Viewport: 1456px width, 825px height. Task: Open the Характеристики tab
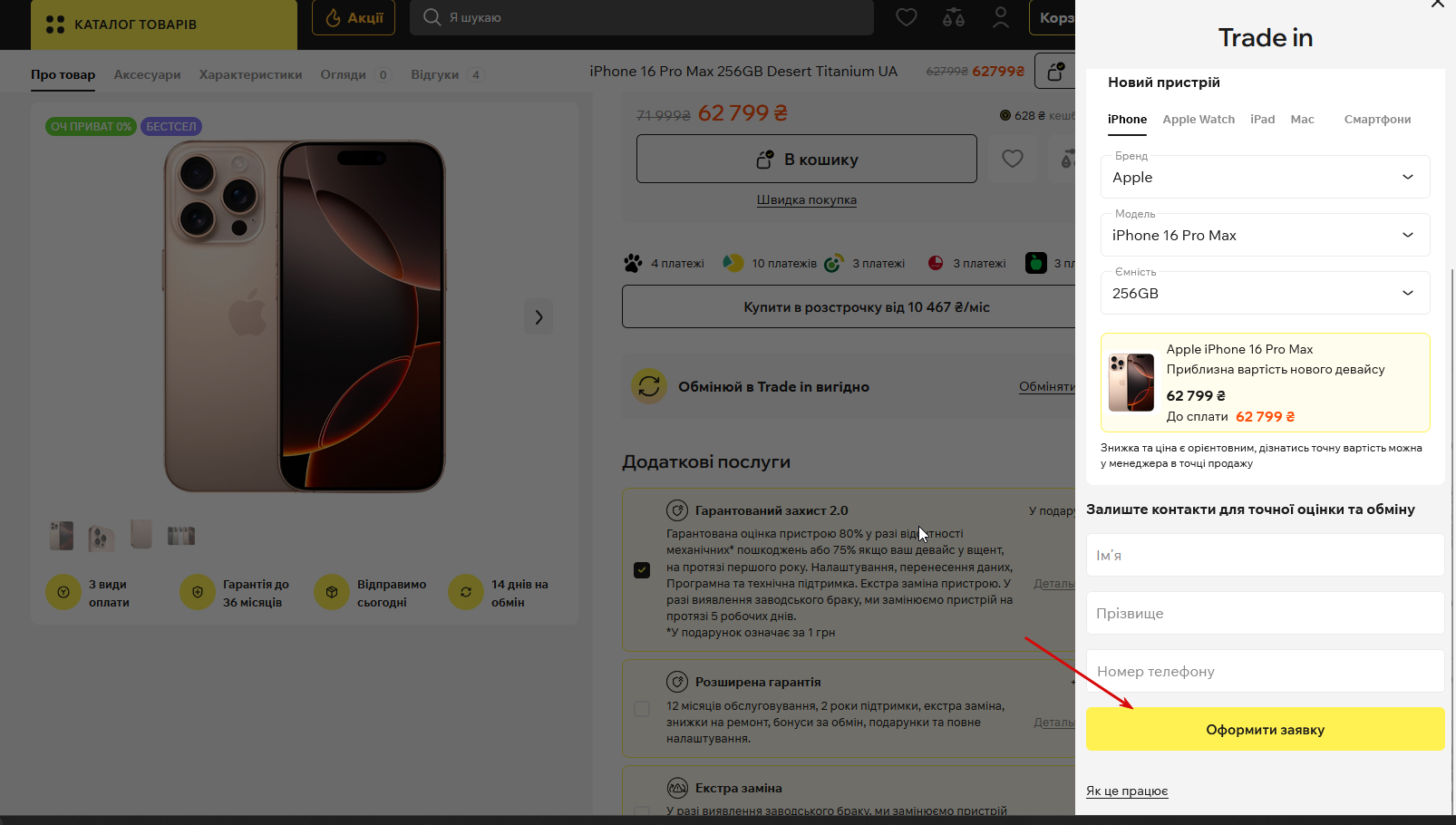pos(250,74)
